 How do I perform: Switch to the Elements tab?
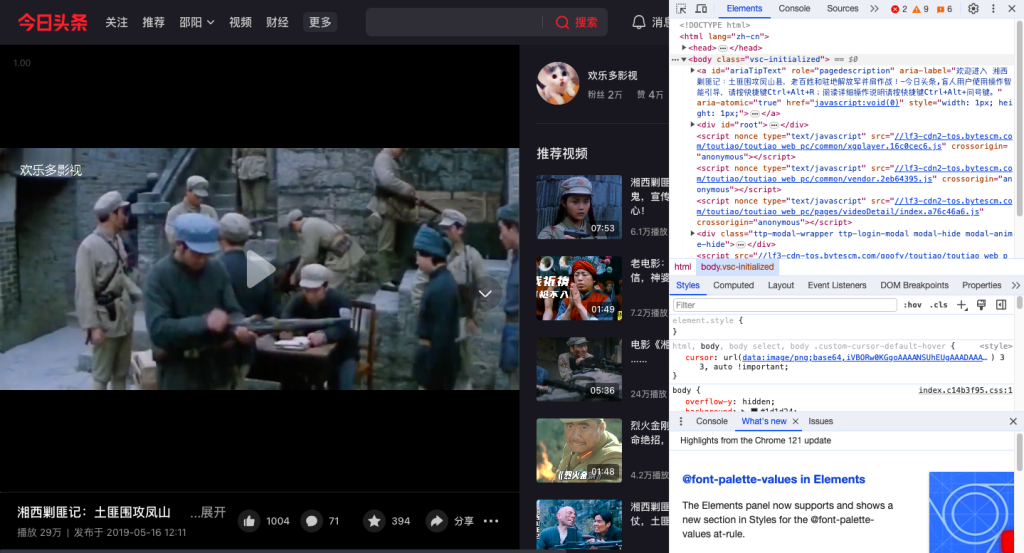pyautogui.click(x=744, y=8)
